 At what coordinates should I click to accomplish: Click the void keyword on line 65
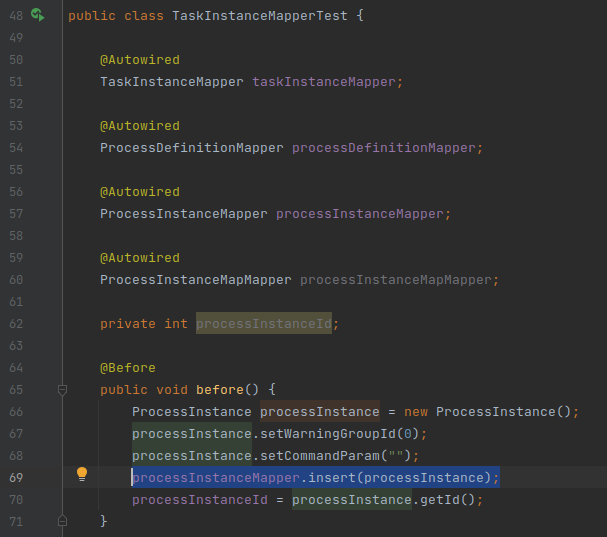tap(172, 390)
